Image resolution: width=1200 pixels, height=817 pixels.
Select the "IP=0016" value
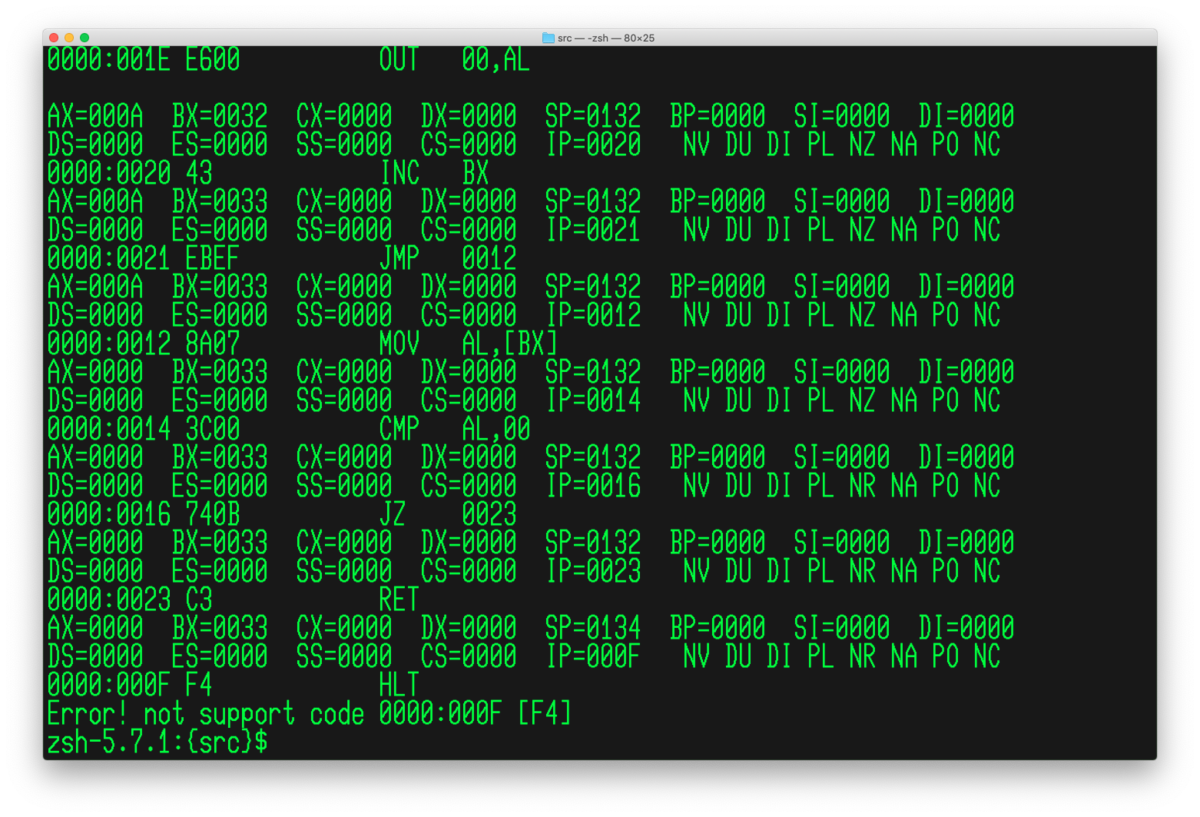coord(593,487)
